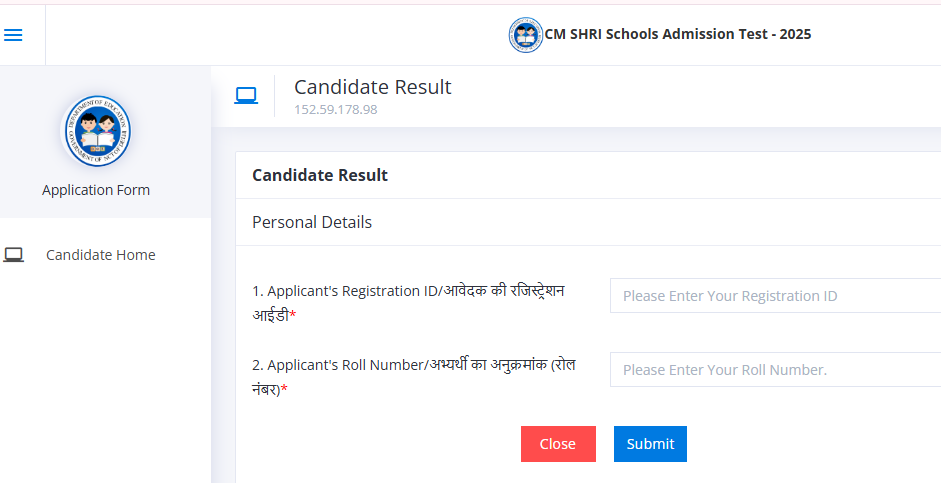This screenshot has height=483, width=941.
Task: Click the red asterisk after आईडी
Action: [293, 314]
